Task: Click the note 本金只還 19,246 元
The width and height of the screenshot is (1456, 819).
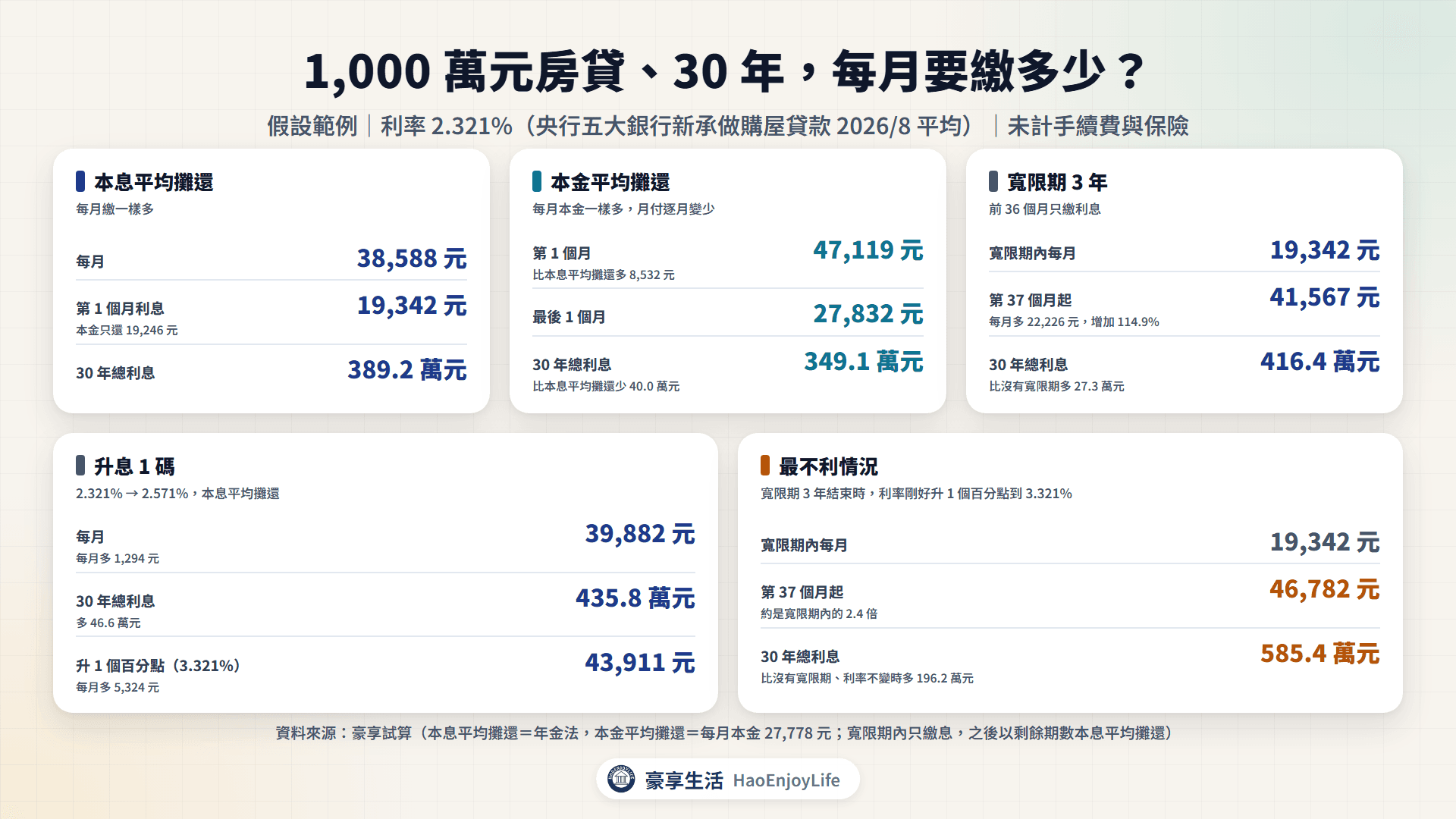Action: pos(127,331)
